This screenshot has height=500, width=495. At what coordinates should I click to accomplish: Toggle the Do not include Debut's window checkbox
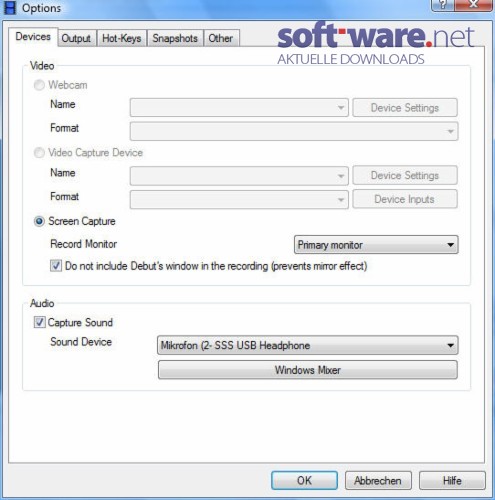[x=56, y=266]
